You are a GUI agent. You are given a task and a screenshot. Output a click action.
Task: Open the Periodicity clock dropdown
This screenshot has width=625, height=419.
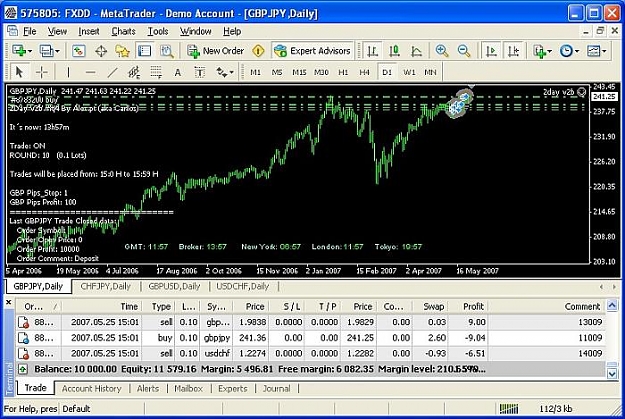(x=569, y=51)
